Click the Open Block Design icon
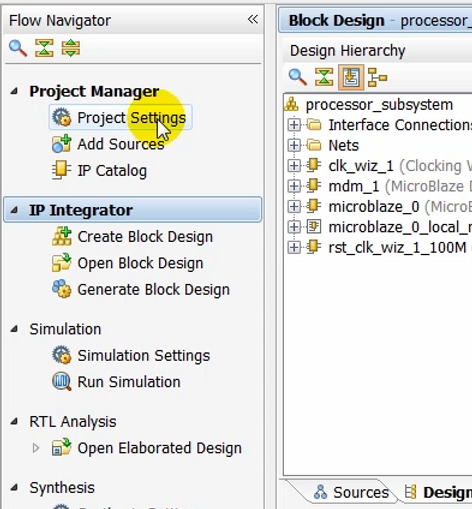This screenshot has width=472, height=509. point(62,263)
